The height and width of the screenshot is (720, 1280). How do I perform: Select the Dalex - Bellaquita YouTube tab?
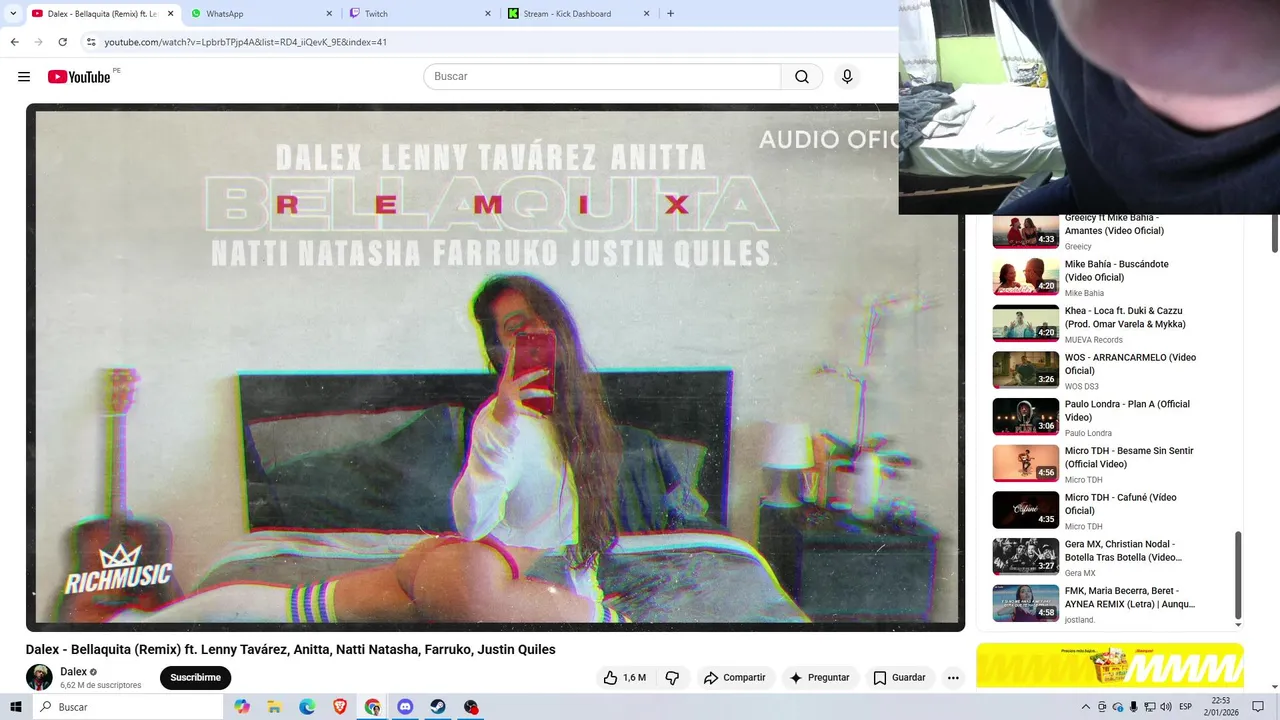click(x=102, y=14)
